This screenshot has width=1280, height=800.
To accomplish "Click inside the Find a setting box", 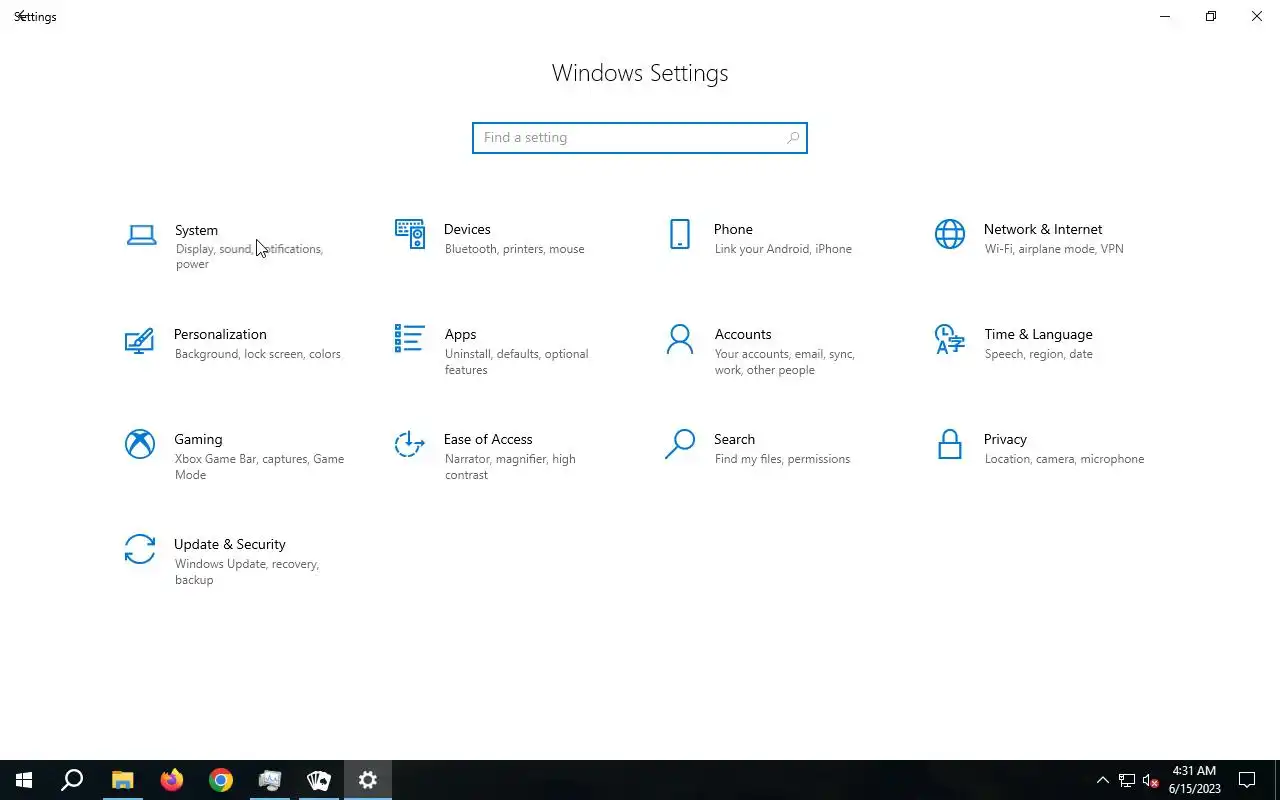I will 640,138.
